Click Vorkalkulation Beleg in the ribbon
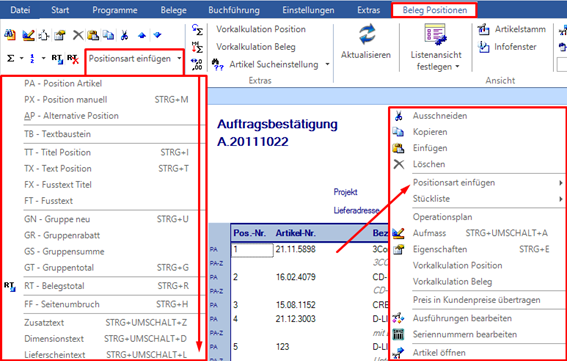 (x=256, y=47)
